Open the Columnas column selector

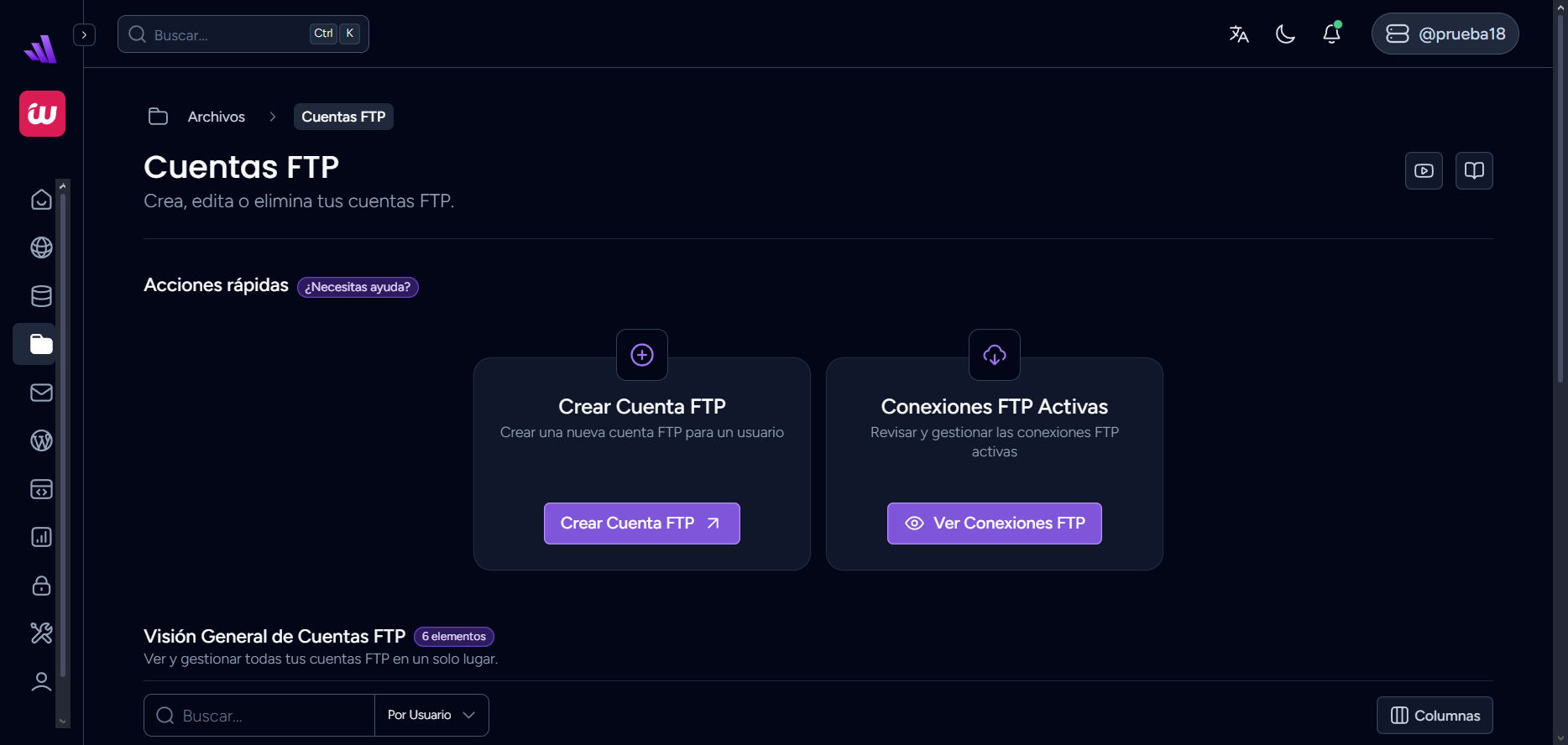(x=1435, y=716)
